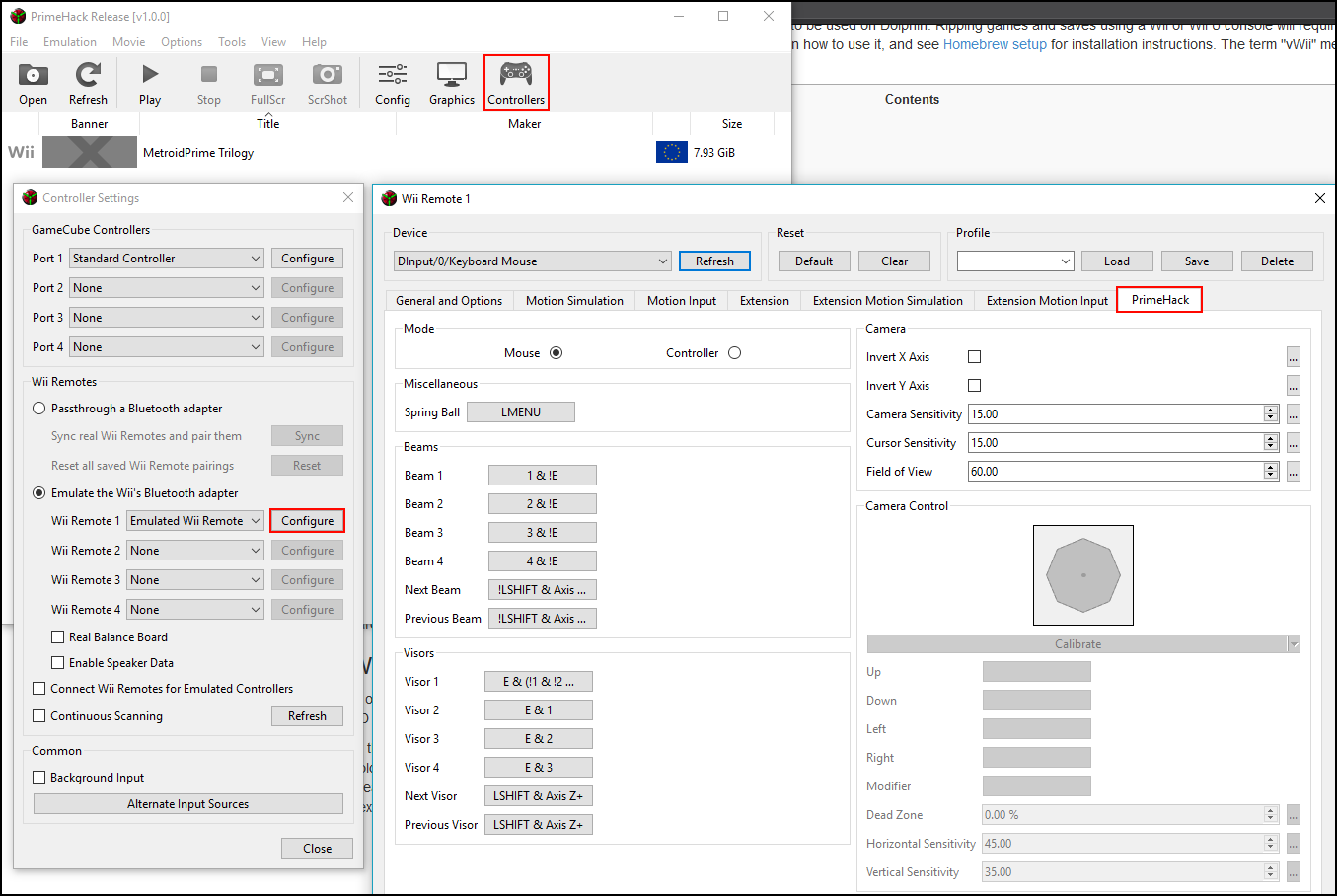This screenshot has height=896, width=1337.
Task: Open the Camera Sensitivity options button
Action: (1293, 414)
